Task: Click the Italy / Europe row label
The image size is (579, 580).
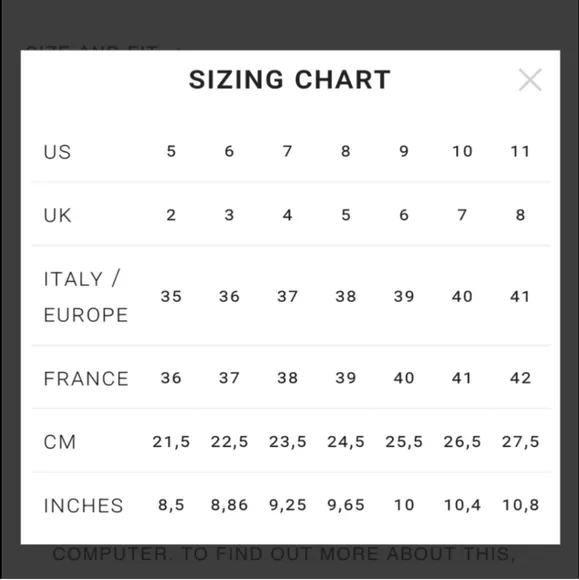Action: click(x=86, y=297)
